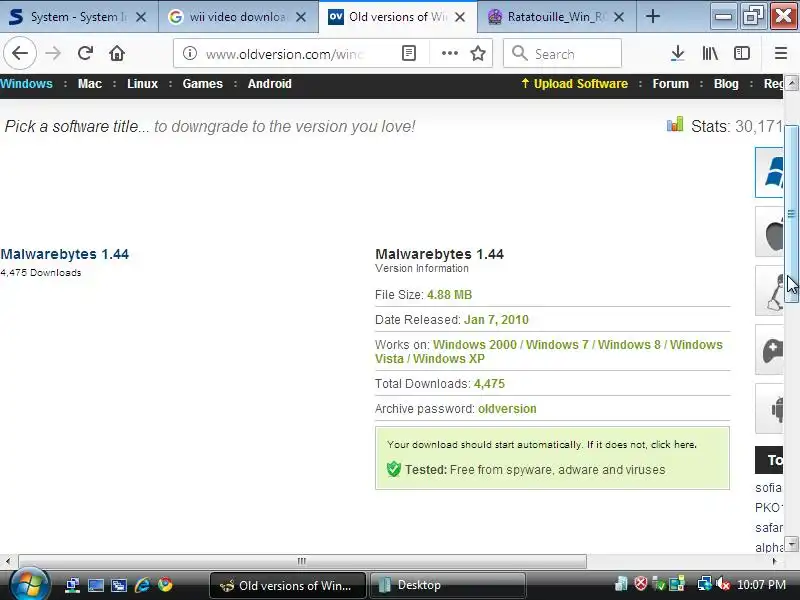The image size is (800, 600).
Task: Click 'click here' to start the download
Action: [x=673, y=444]
